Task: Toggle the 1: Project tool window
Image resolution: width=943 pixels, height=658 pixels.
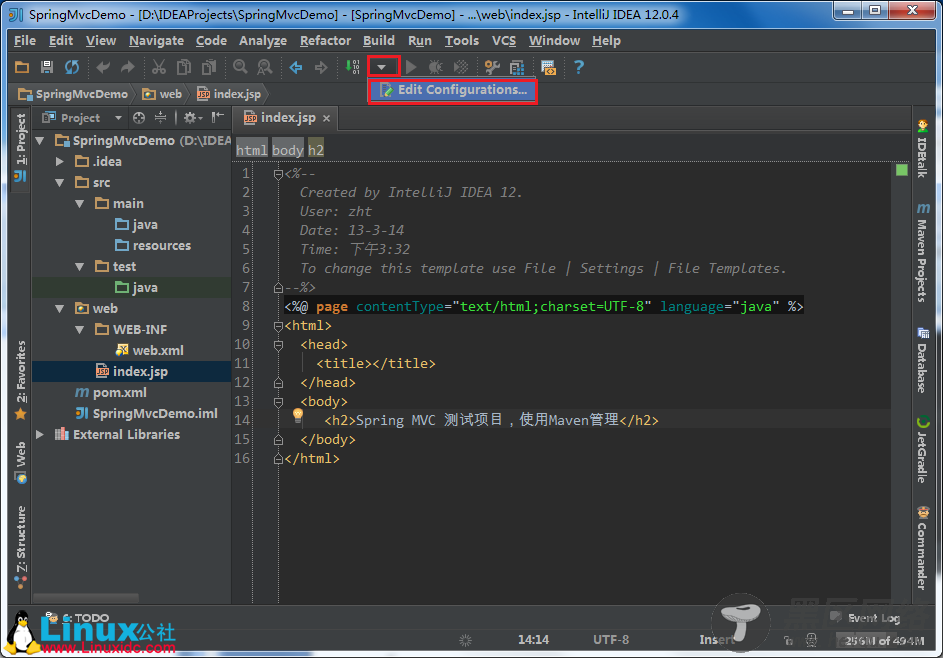Action: click(20, 147)
